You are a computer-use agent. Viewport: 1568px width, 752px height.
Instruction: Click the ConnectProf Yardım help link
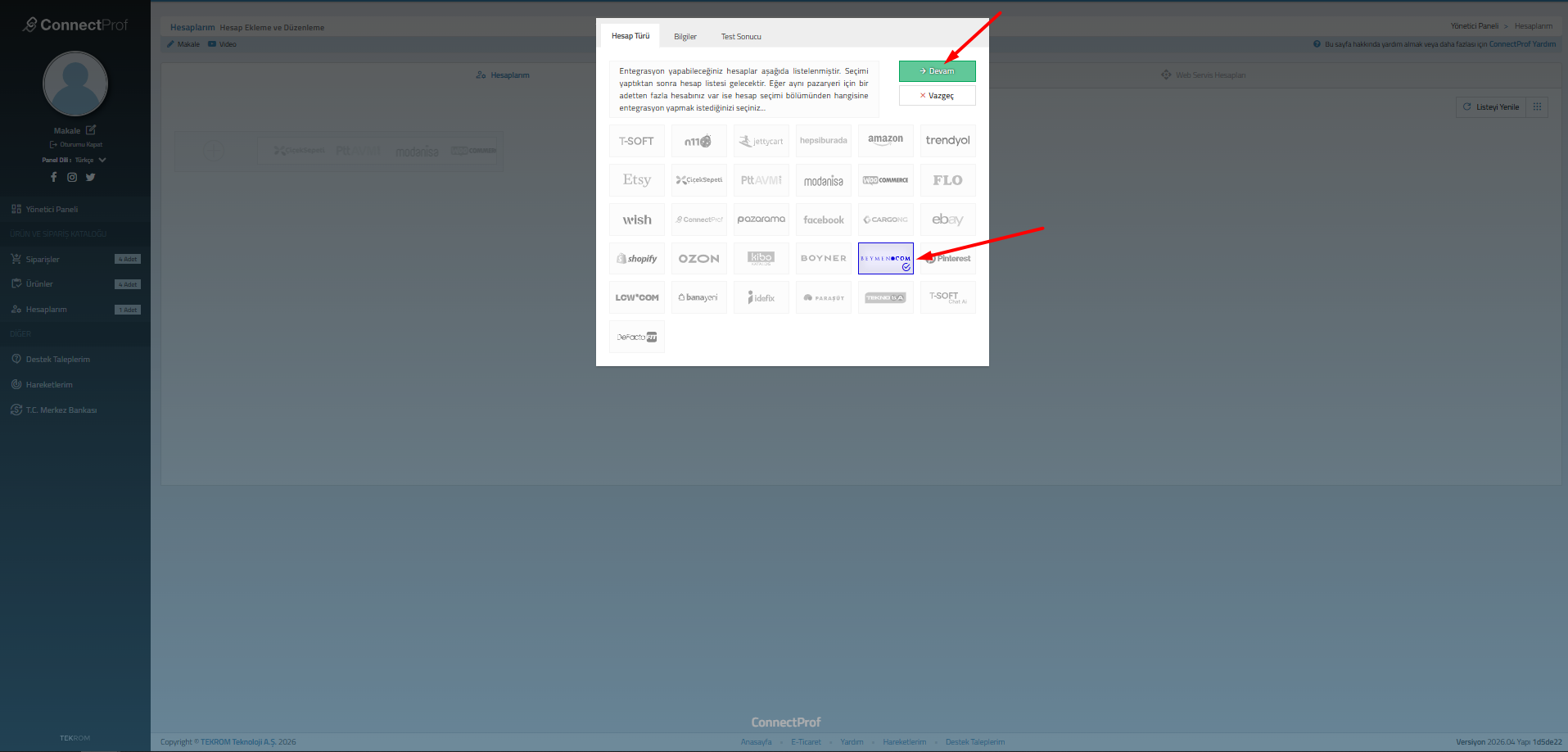tap(1521, 44)
